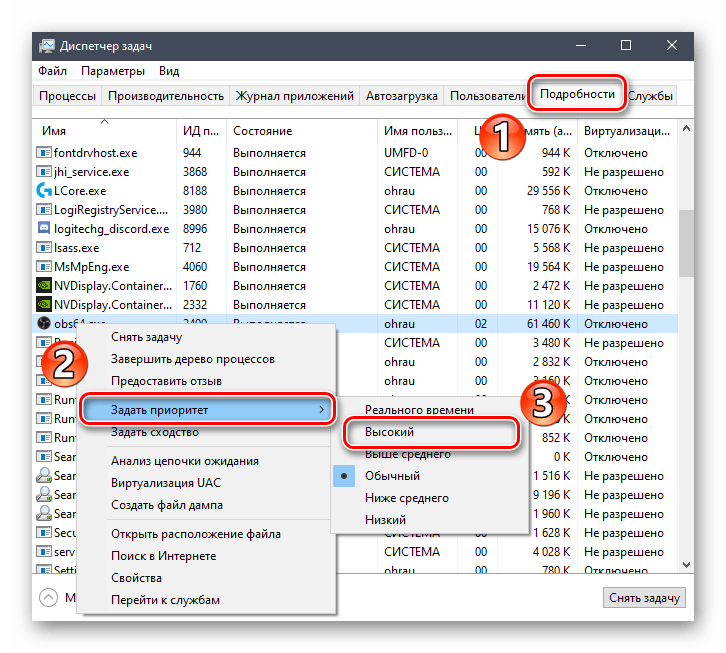Maximize the Диспетчер задач window
Image resolution: width=726 pixels, height=653 pixels.
626,45
